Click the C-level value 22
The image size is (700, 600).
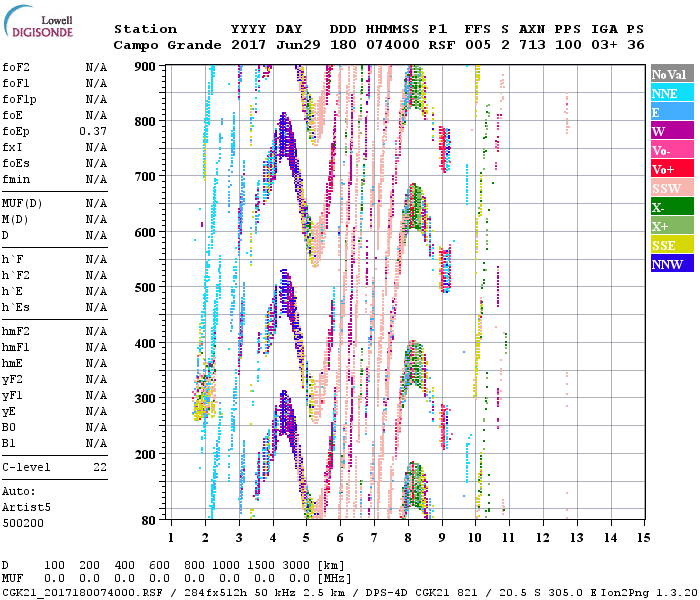tap(100, 467)
